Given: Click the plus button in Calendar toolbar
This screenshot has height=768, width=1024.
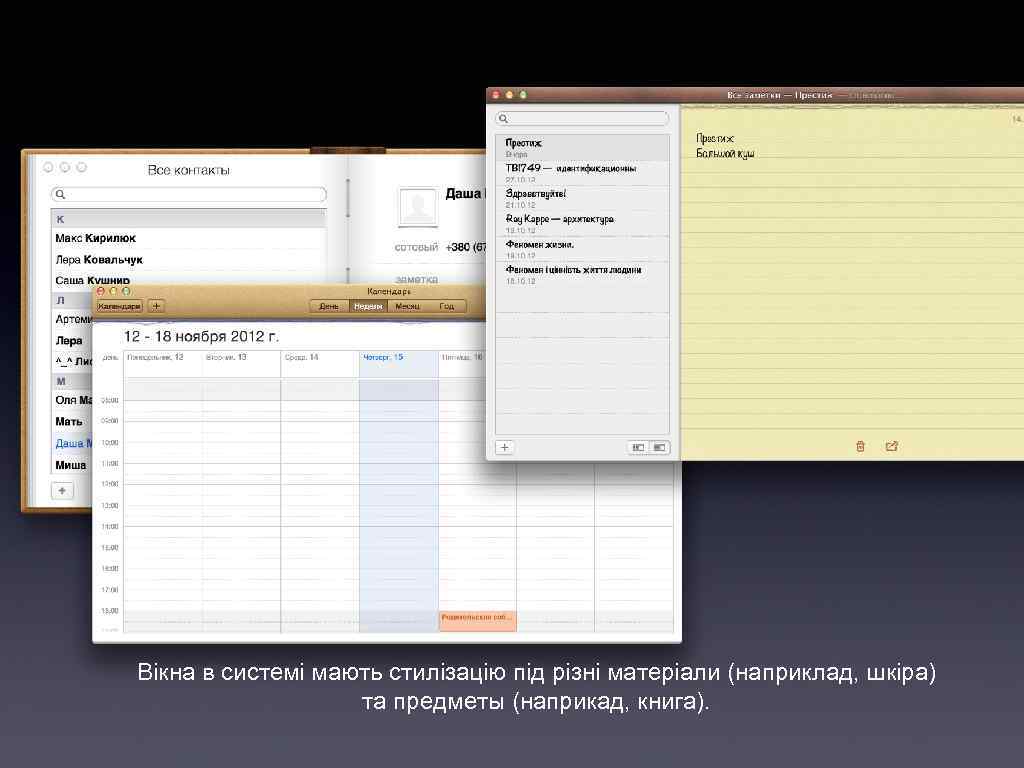Looking at the screenshot, I should (x=156, y=306).
